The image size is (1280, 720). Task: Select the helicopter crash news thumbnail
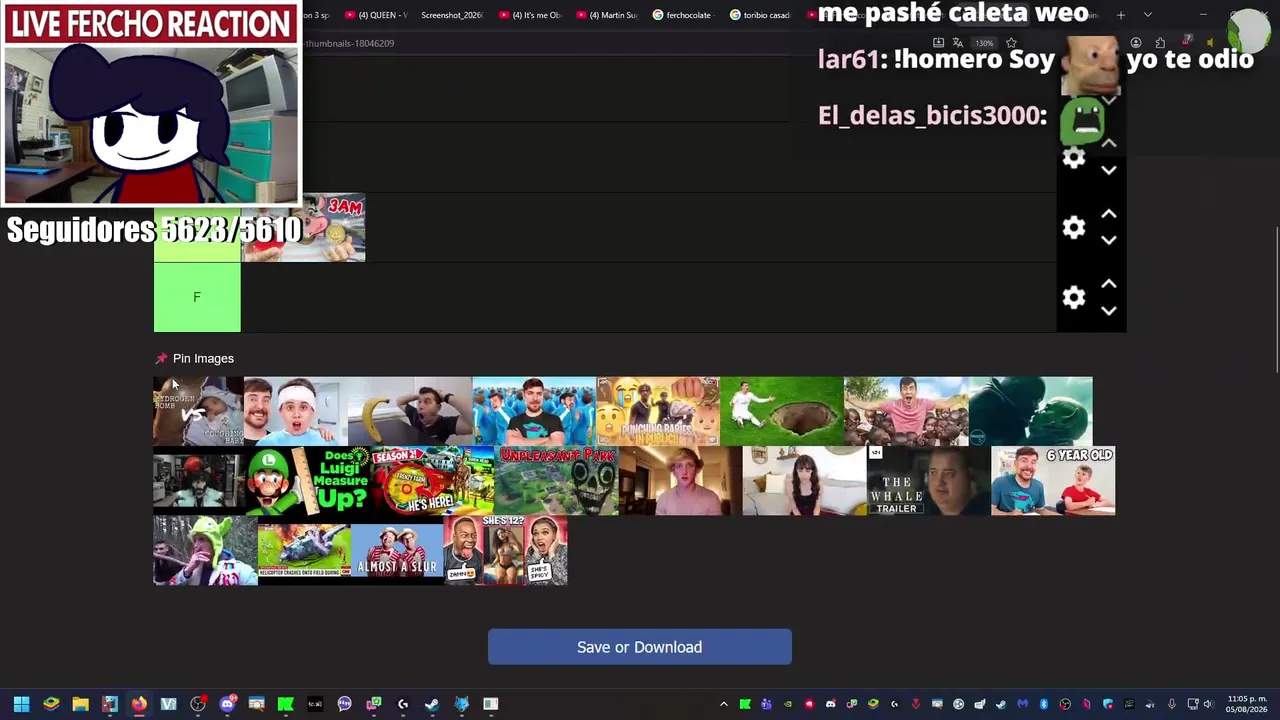[304, 551]
